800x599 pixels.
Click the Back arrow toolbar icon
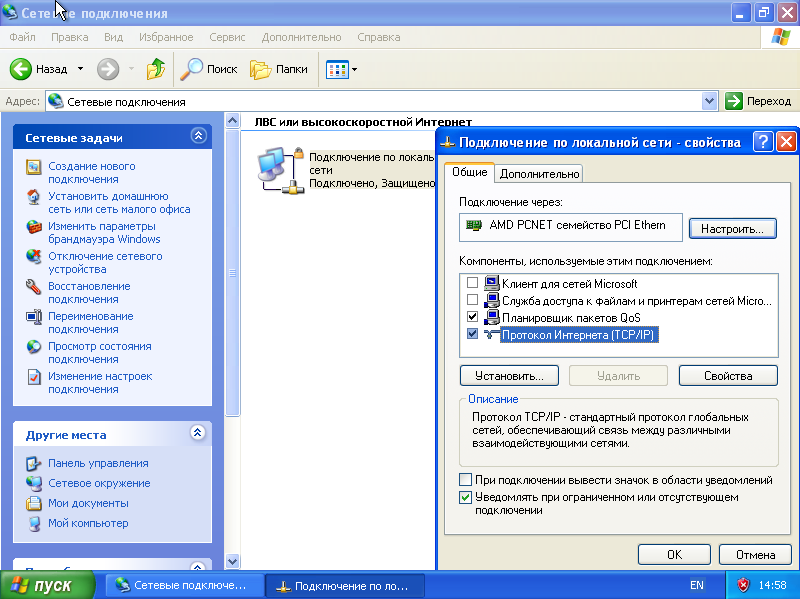pos(22,69)
